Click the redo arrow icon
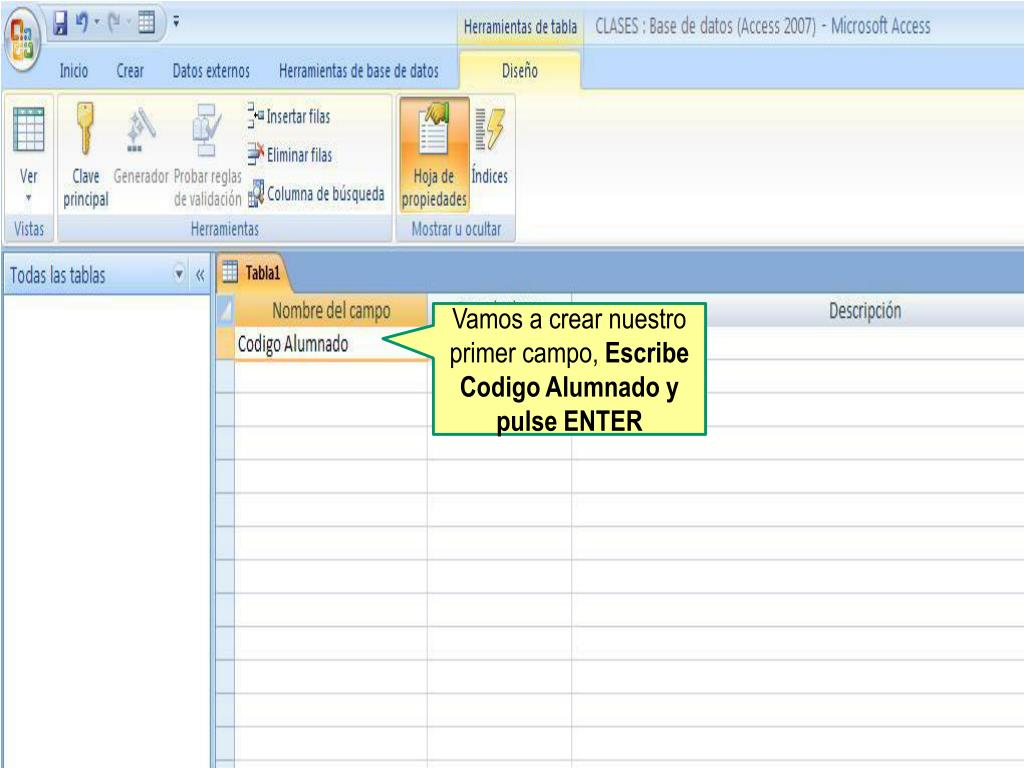The image size is (1024, 768). (114, 23)
